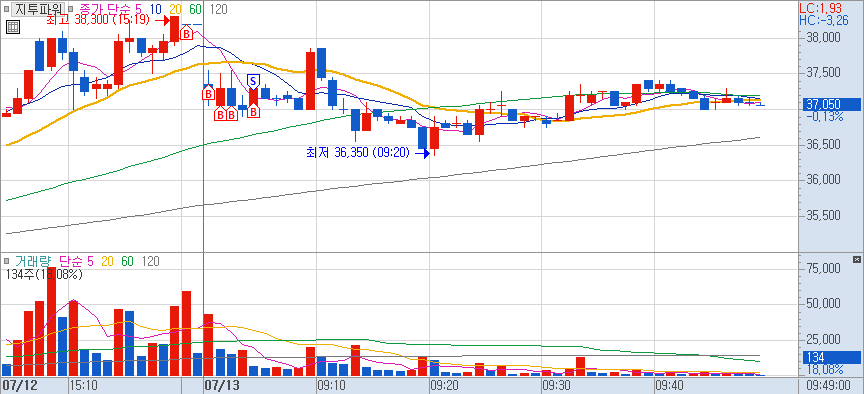864x394 pixels.
Task: Click the 25,000 volume axis label
Action: 822,339
